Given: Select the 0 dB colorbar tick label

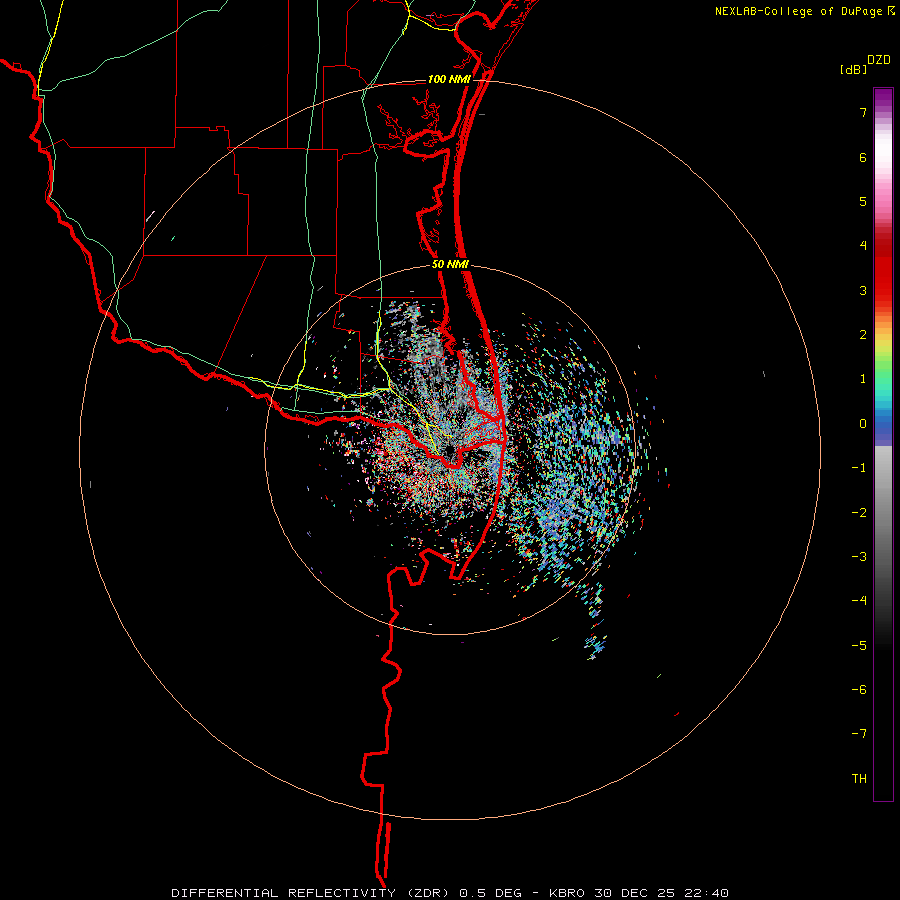Looking at the screenshot, I should pos(863,424).
